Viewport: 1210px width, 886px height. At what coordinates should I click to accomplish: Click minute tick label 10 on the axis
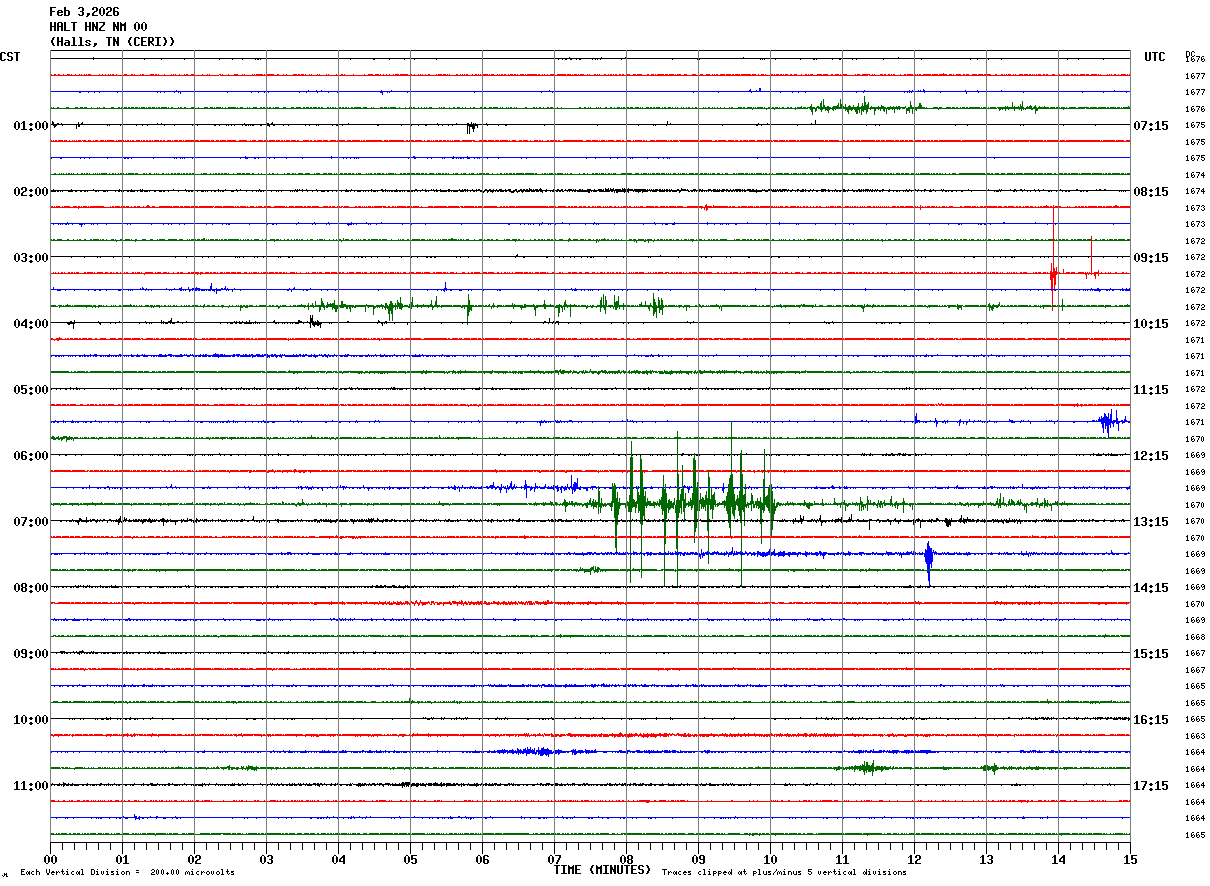point(770,859)
